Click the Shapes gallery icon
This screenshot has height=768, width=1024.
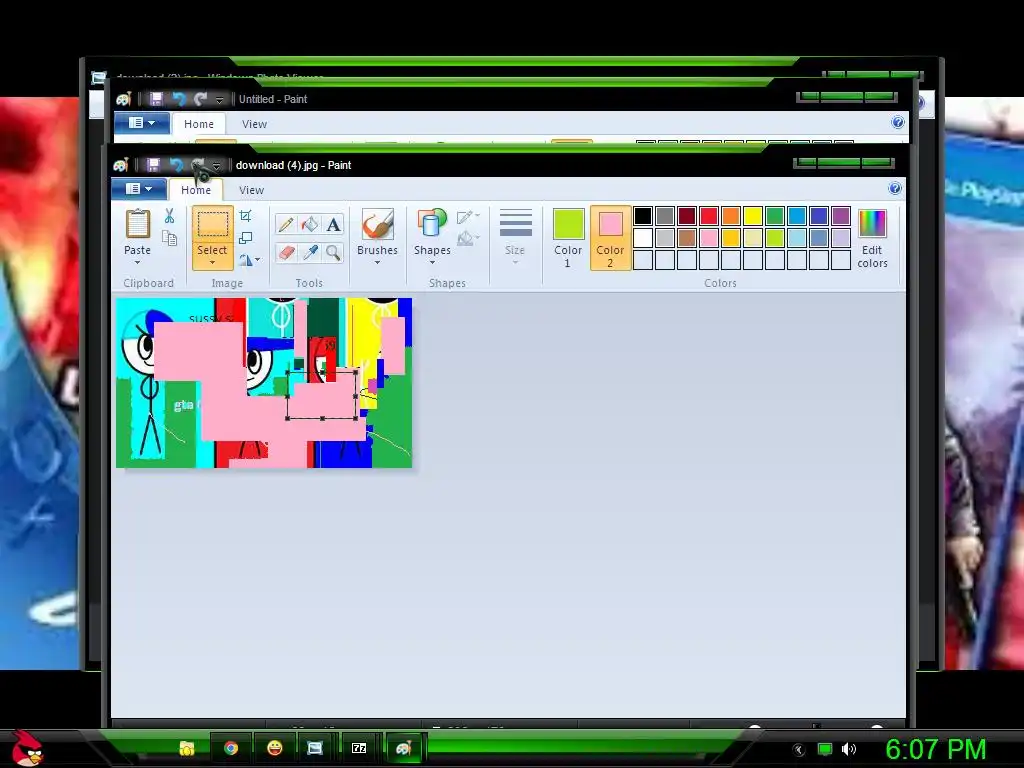[432, 224]
